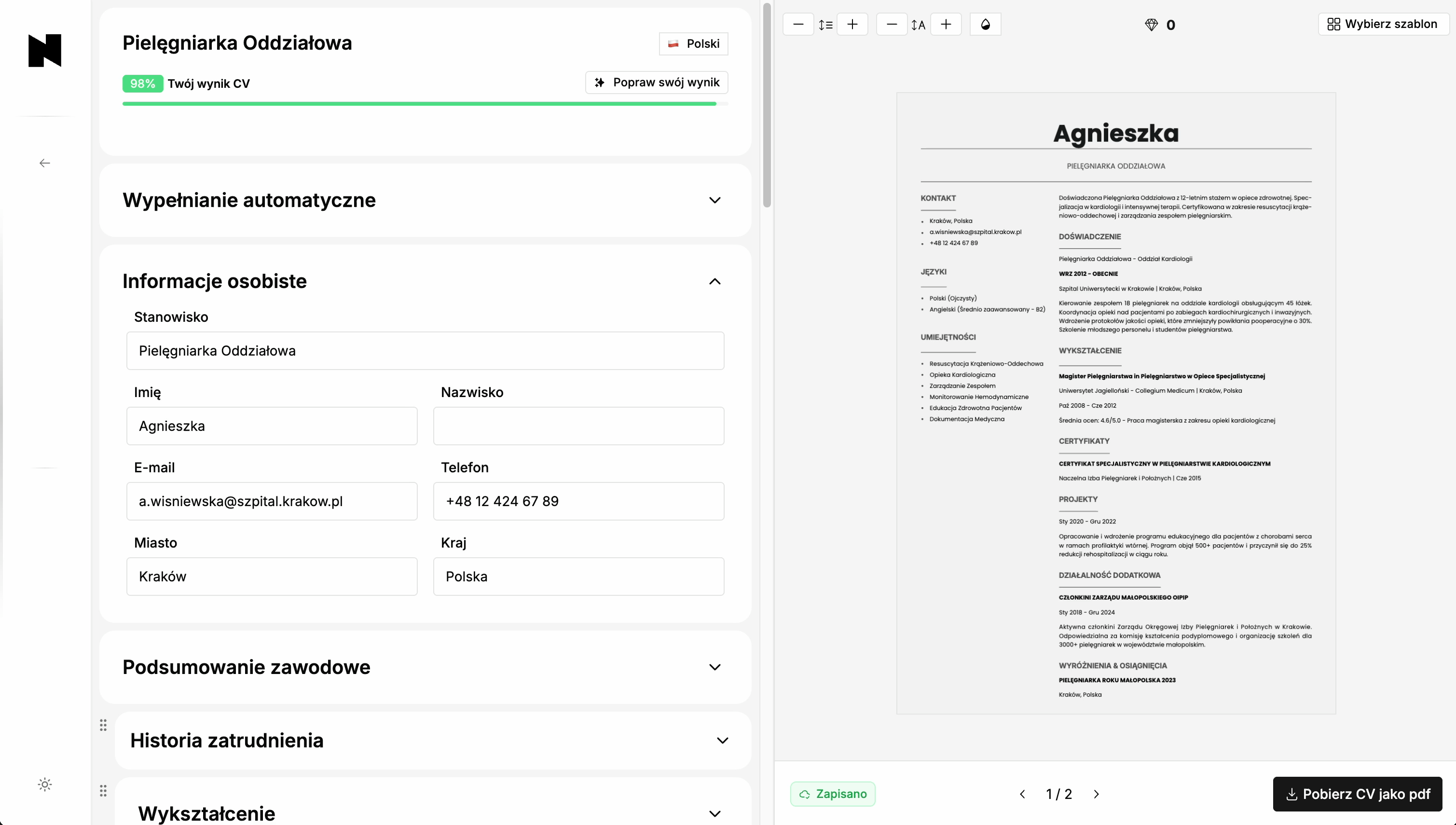Click the app logo at top left
Viewport: 1456px width, 825px height.
[x=45, y=51]
